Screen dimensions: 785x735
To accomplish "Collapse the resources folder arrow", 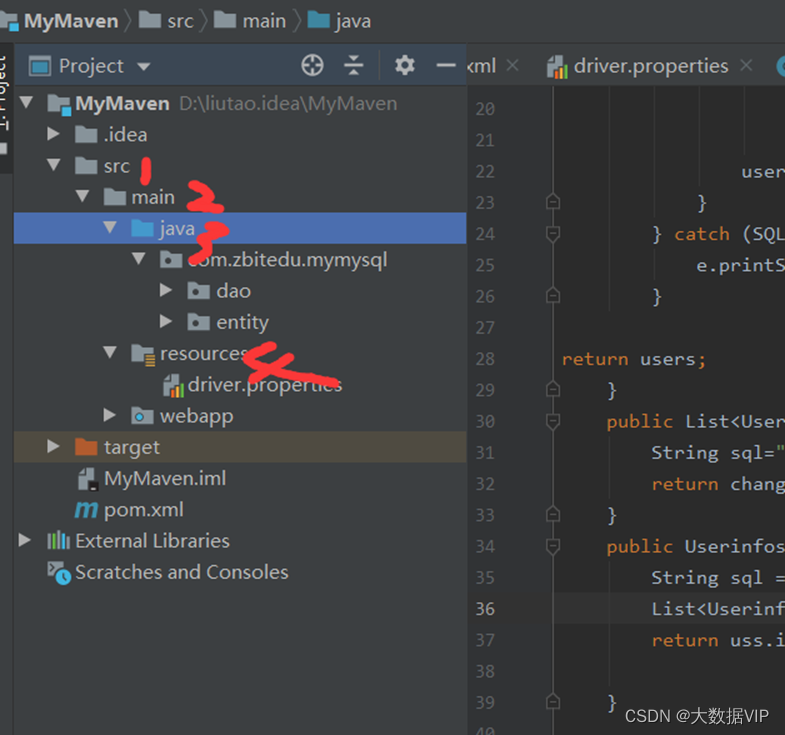I will [x=110, y=352].
